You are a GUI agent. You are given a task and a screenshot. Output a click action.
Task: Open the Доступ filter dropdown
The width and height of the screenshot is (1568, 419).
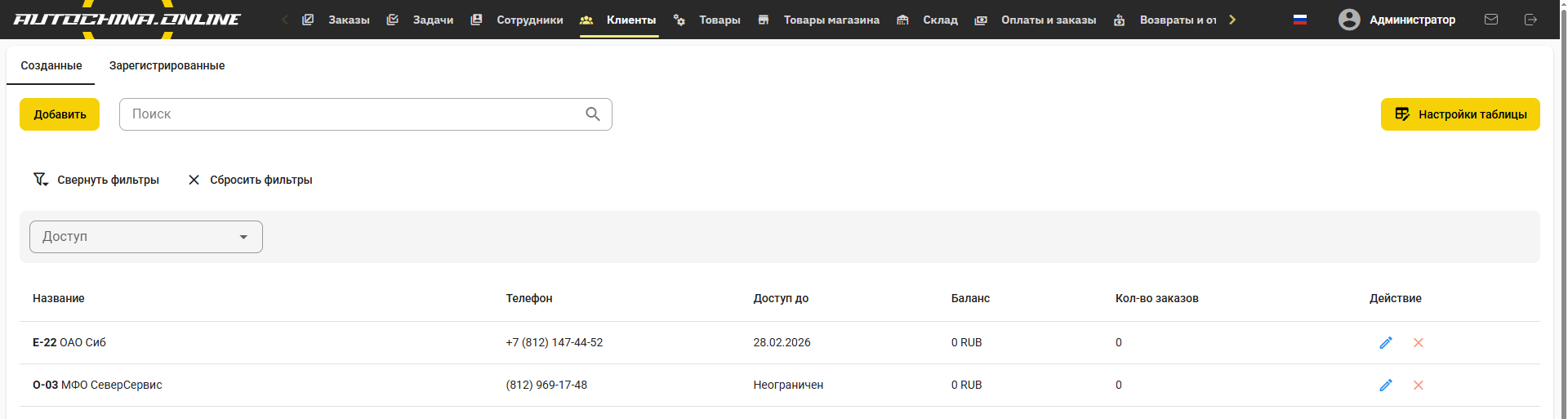coord(146,237)
